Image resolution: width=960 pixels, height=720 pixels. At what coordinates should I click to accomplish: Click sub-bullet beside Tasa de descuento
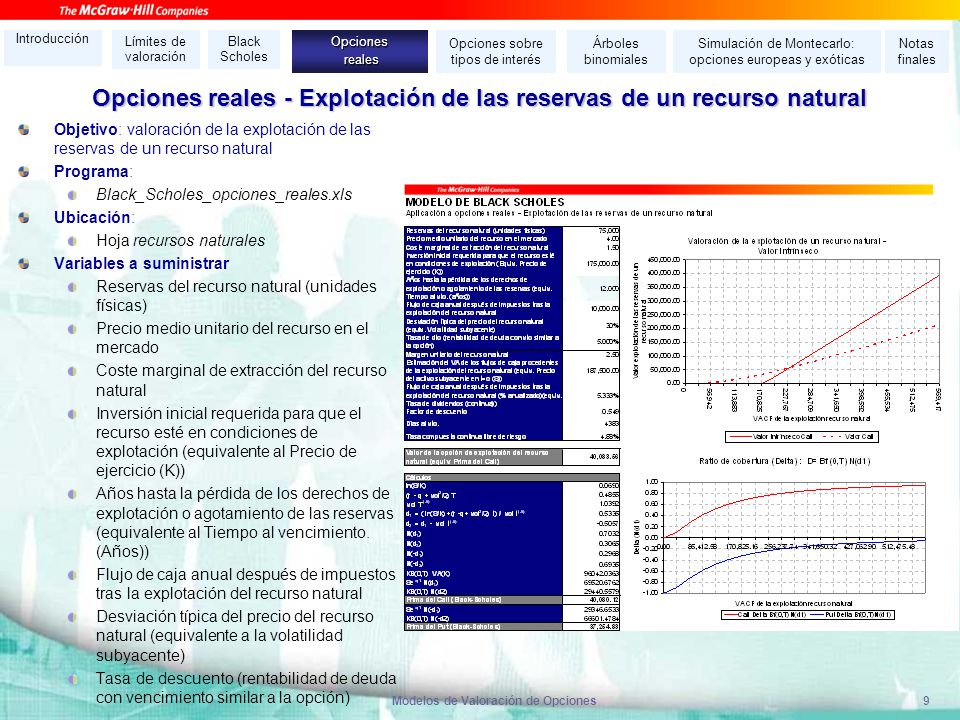pos(72,679)
